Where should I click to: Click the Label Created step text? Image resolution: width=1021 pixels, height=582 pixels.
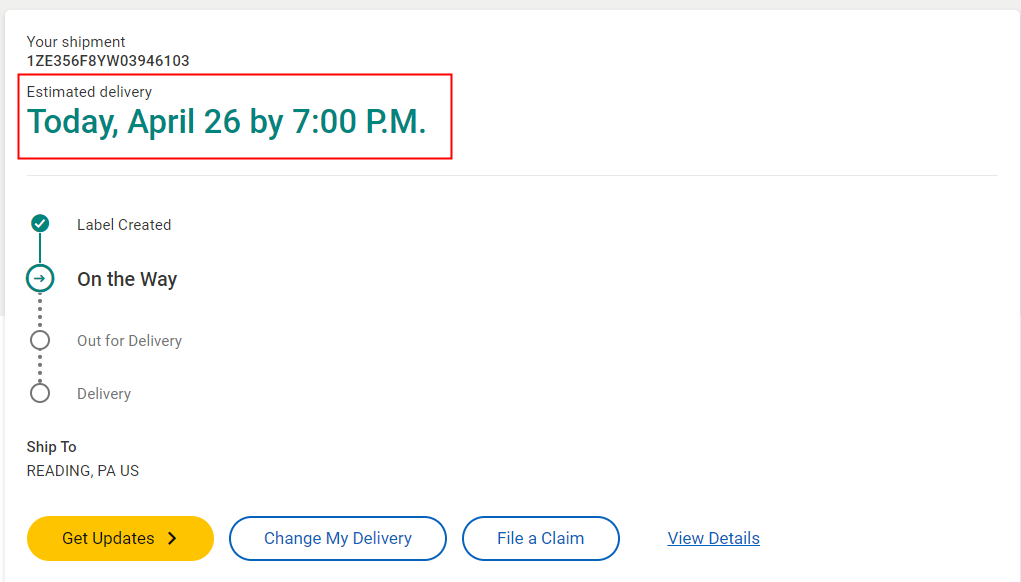124,225
